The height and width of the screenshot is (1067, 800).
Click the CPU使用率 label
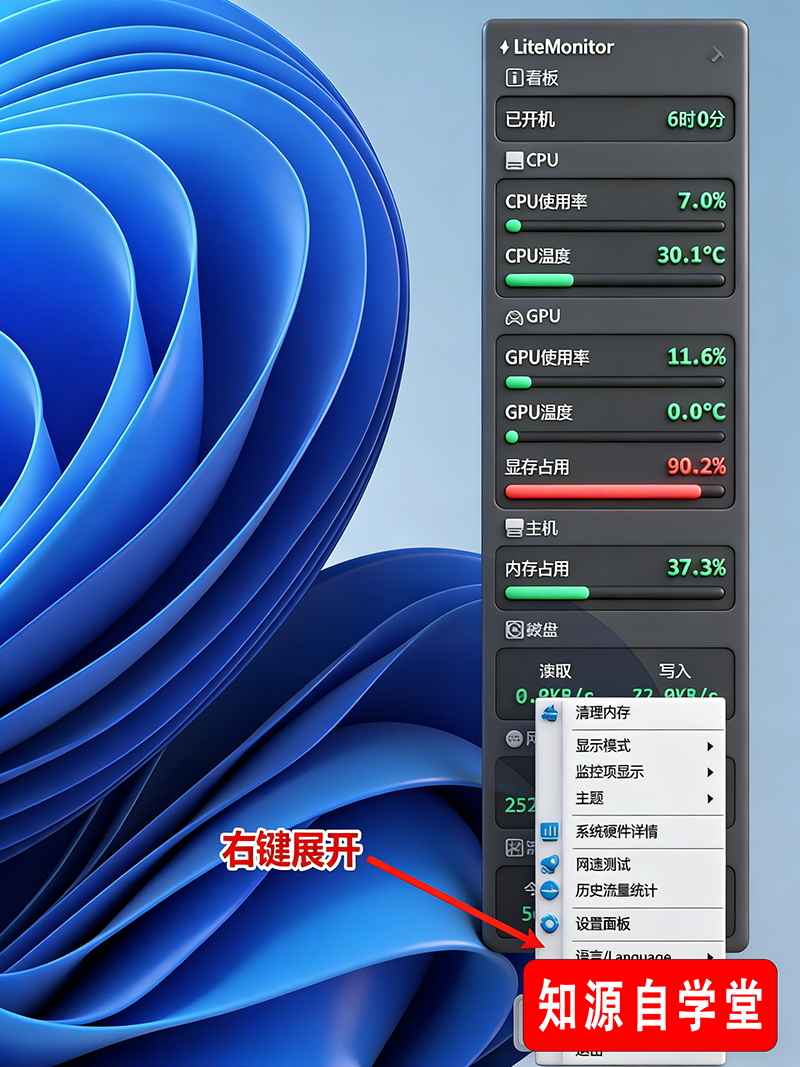click(x=546, y=201)
